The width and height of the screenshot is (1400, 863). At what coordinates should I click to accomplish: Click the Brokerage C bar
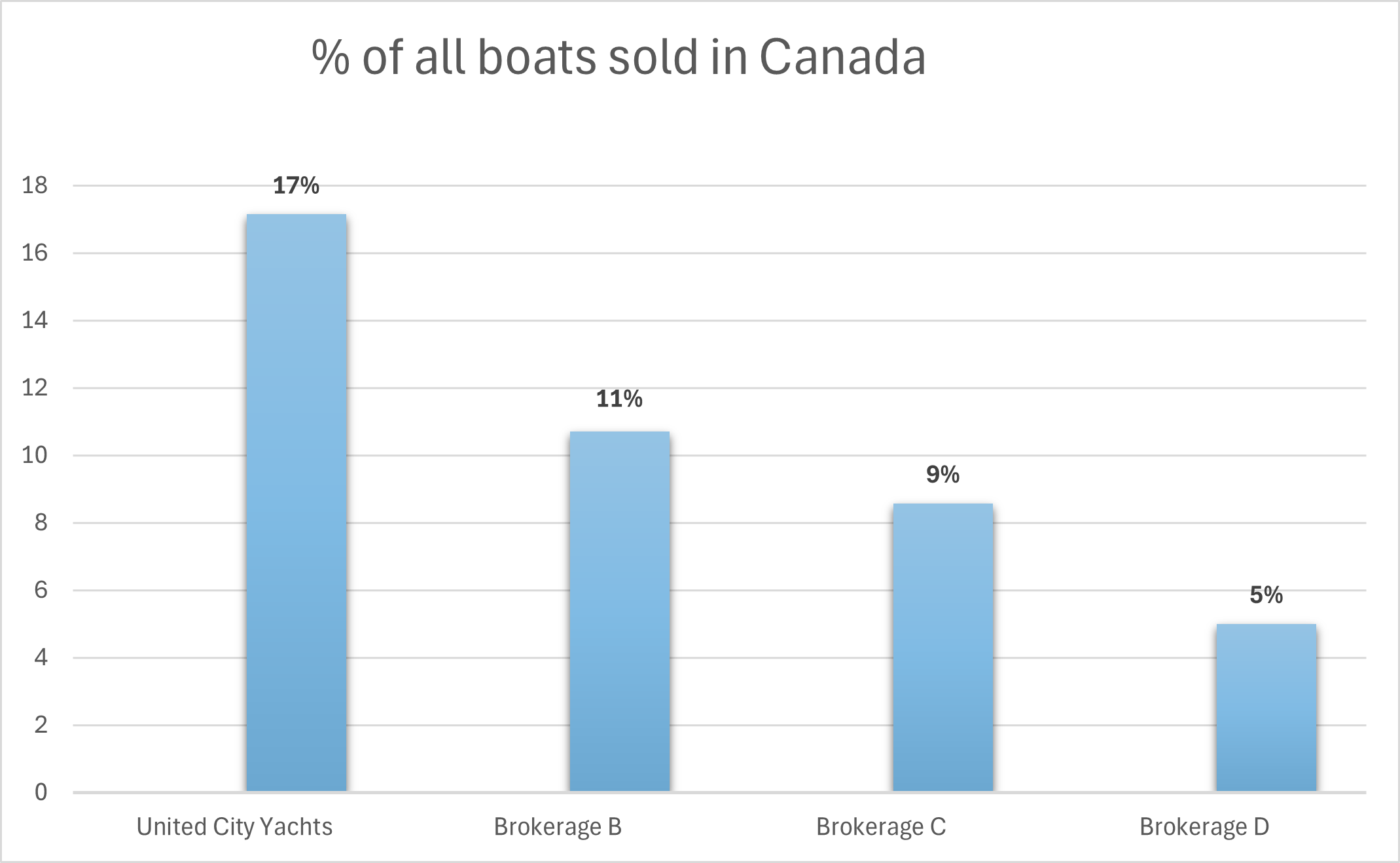pyautogui.click(x=942, y=648)
